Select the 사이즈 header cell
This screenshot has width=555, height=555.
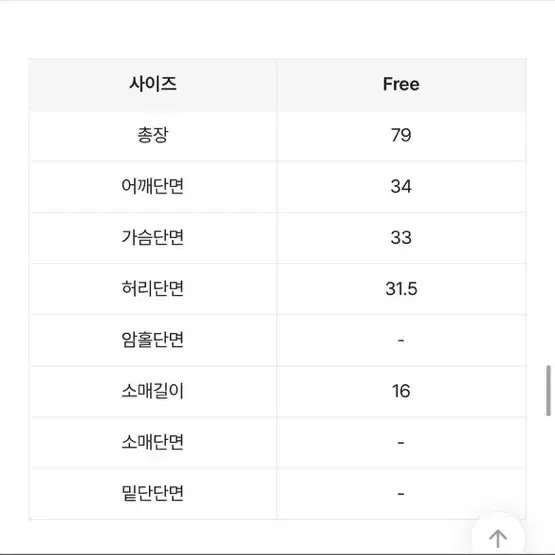[153, 85]
